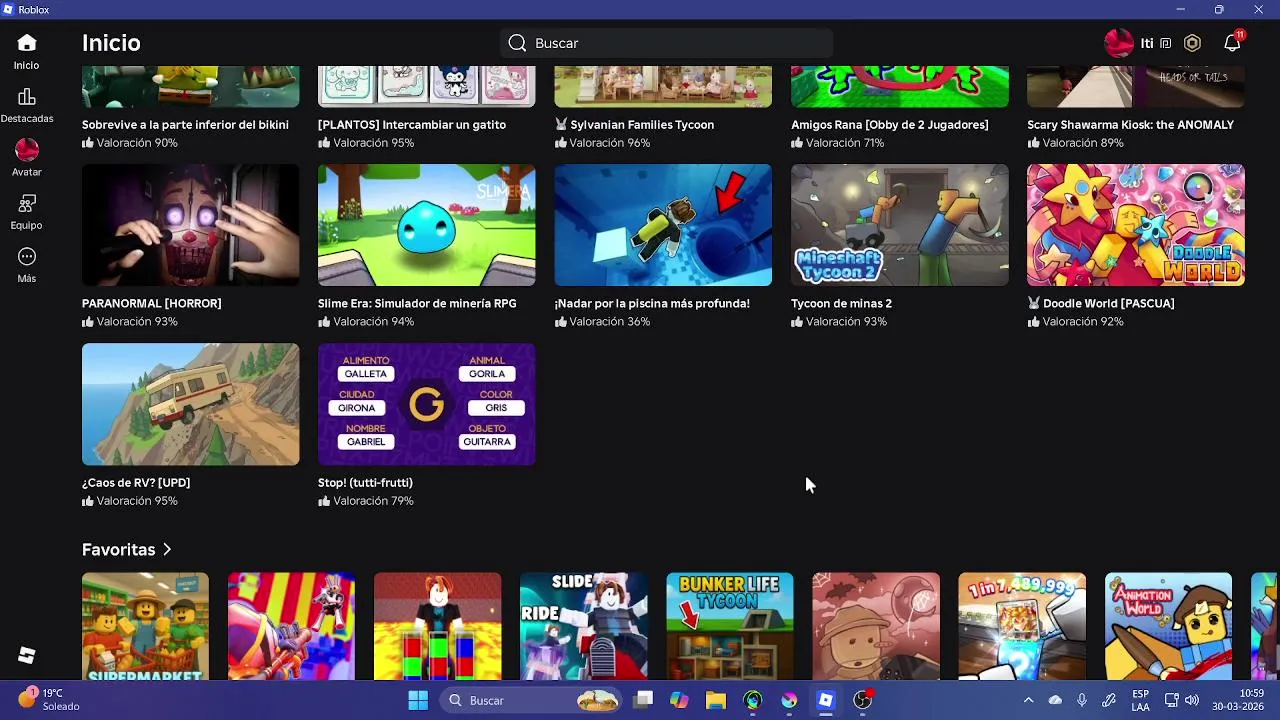Open OBS Studio taskbar icon

pyautogui.click(x=863, y=700)
